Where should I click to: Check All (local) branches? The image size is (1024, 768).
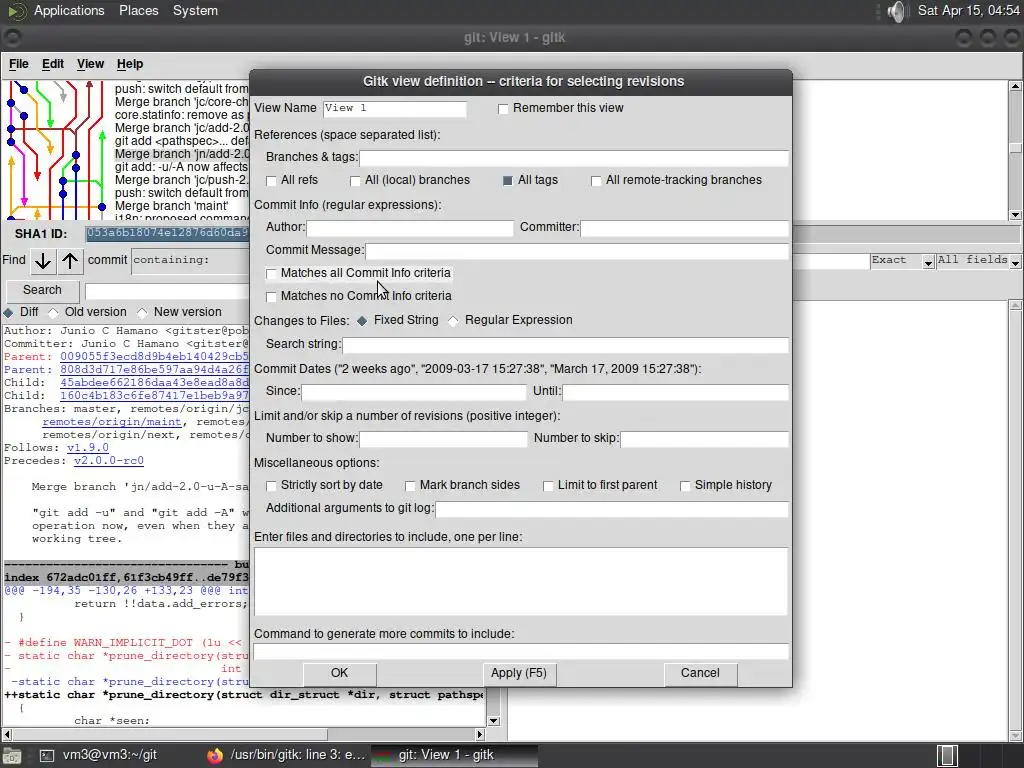pos(355,181)
